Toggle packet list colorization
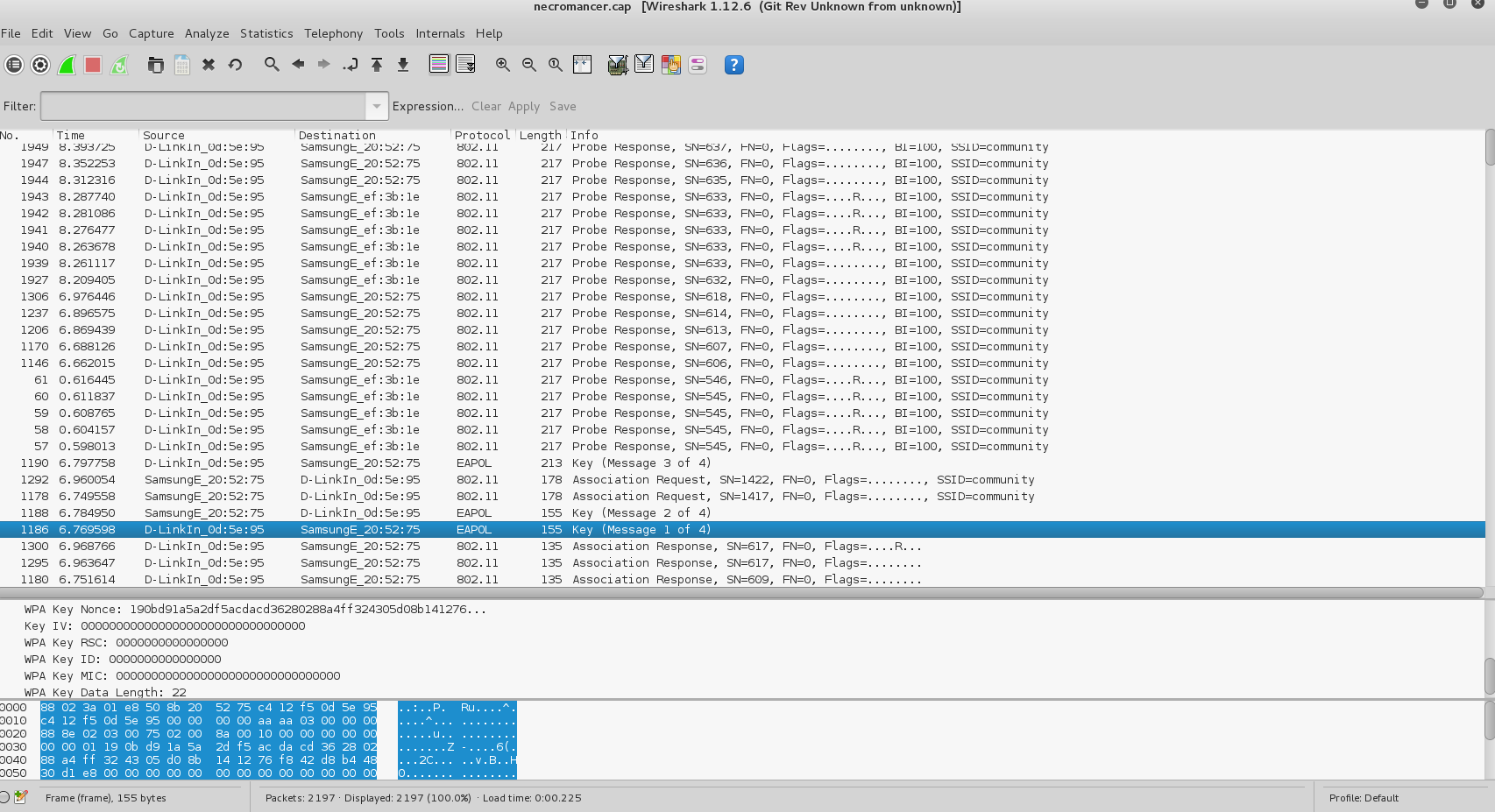 pos(439,65)
